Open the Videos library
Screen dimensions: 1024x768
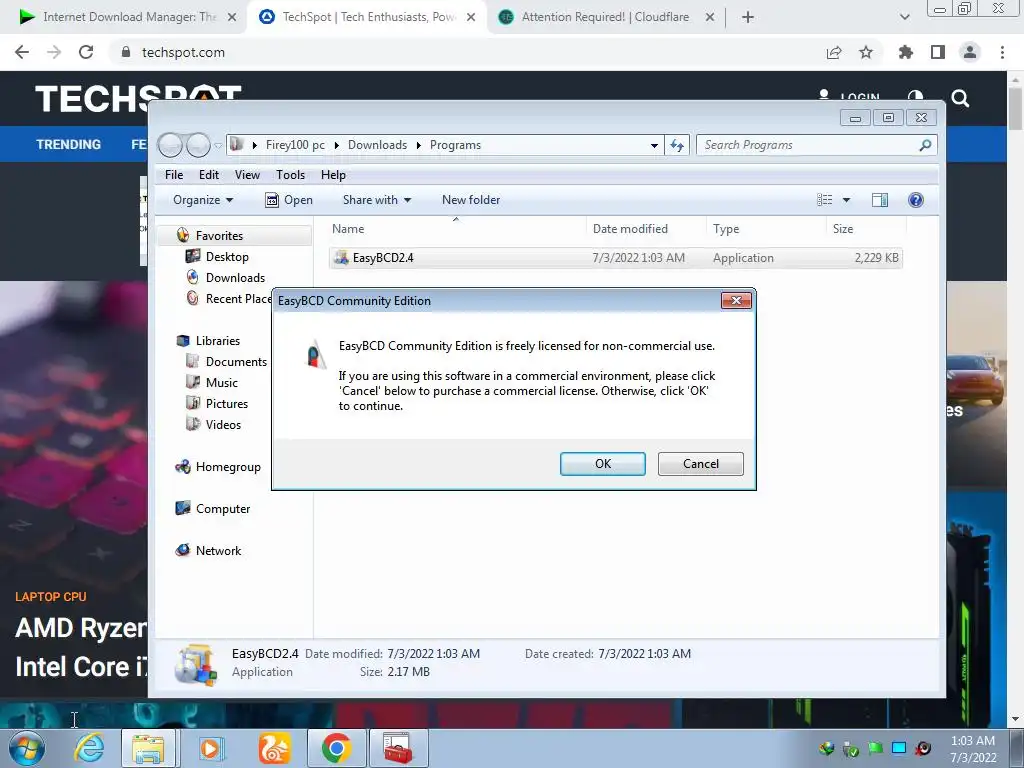(223, 424)
